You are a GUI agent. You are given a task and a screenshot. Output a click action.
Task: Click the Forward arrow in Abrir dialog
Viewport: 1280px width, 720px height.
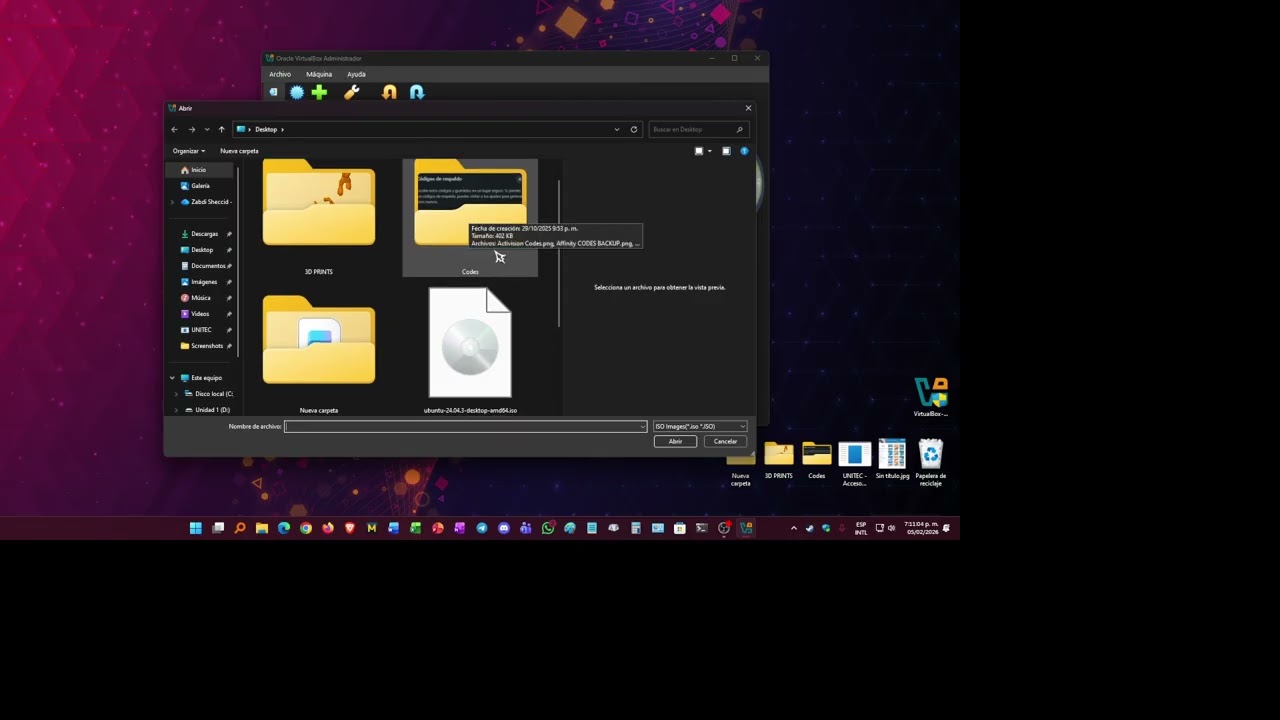pos(192,129)
